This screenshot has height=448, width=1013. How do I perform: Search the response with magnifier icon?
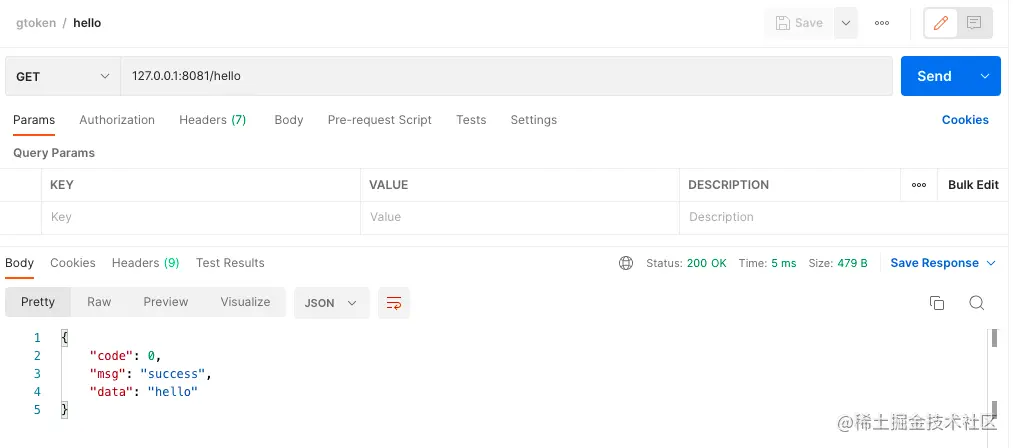click(977, 303)
